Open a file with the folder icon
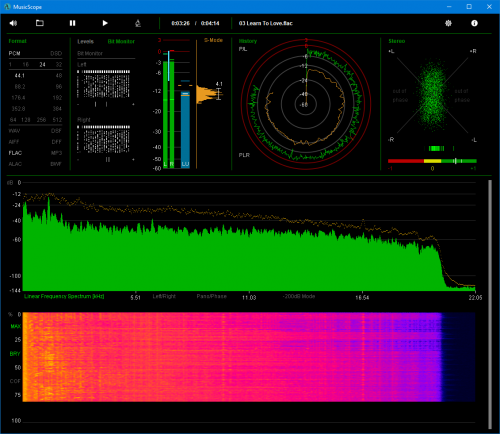 click(40, 23)
